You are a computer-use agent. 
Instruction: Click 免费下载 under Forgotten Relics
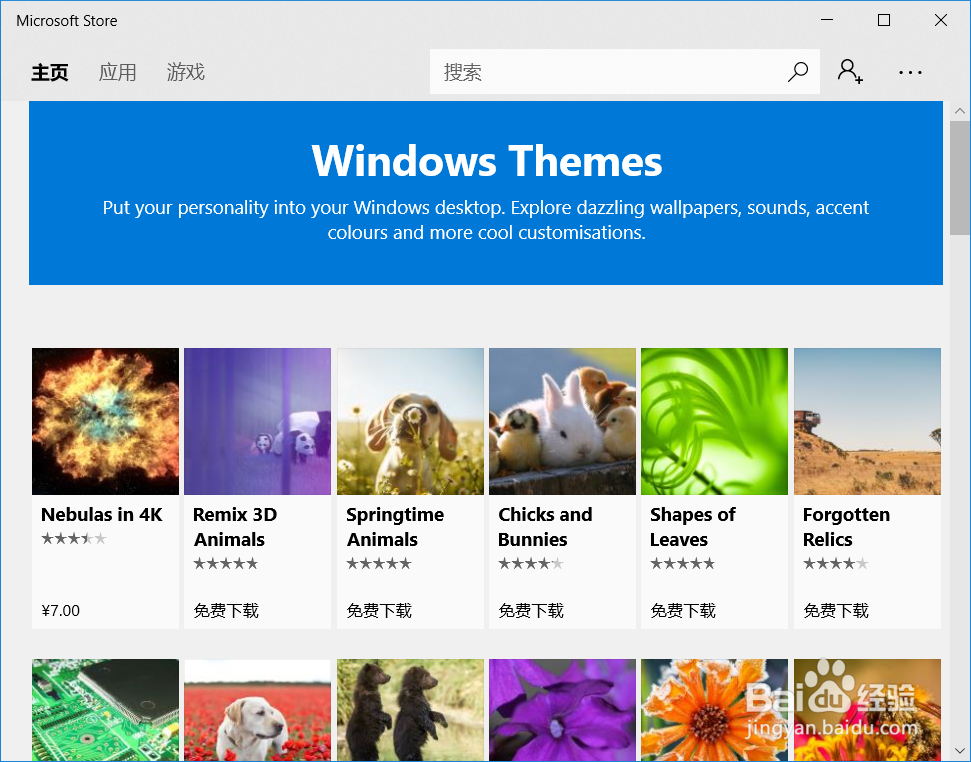click(x=836, y=611)
